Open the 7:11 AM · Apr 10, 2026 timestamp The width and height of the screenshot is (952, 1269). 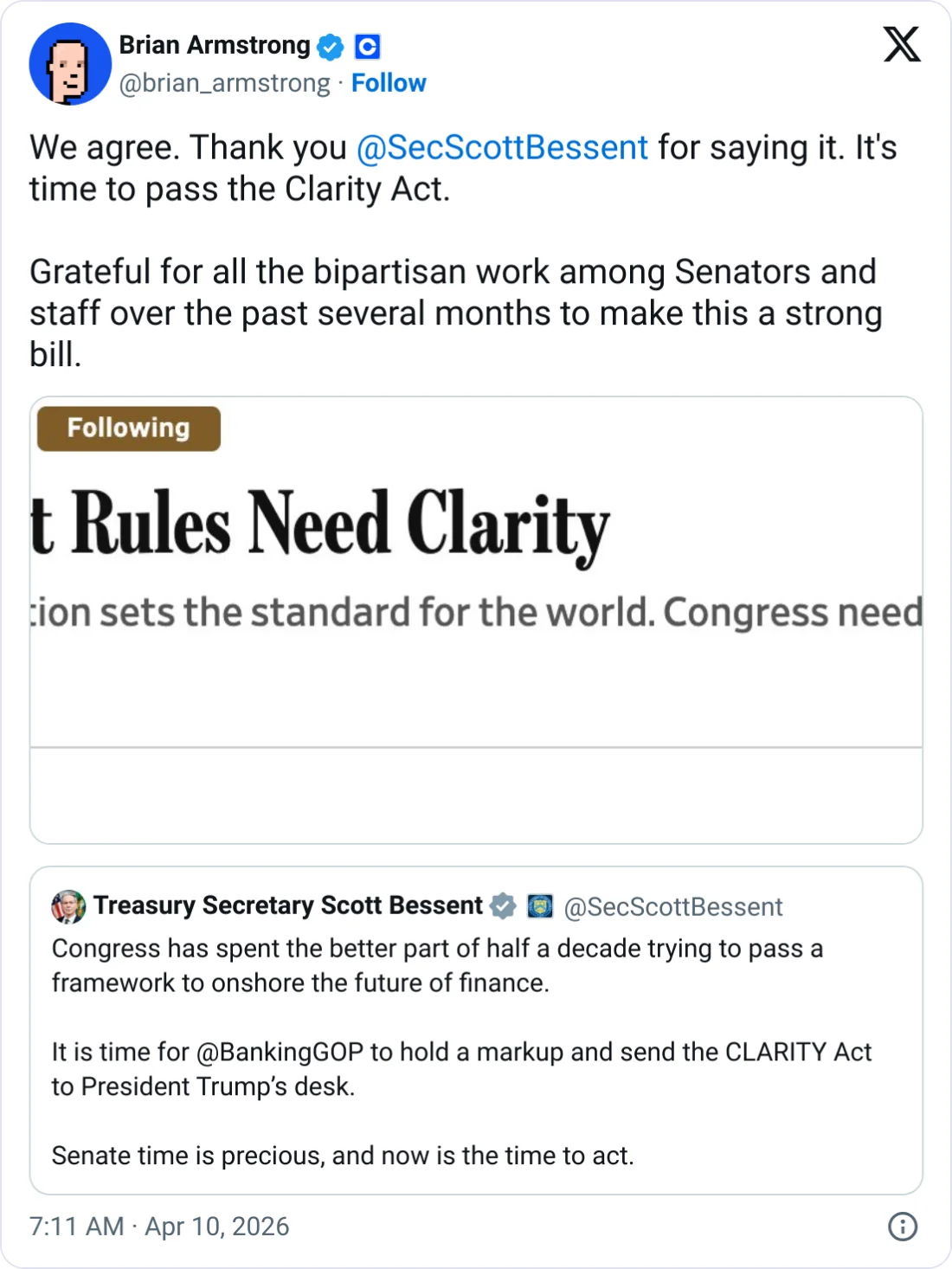pyautogui.click(x=159, y=1227)
